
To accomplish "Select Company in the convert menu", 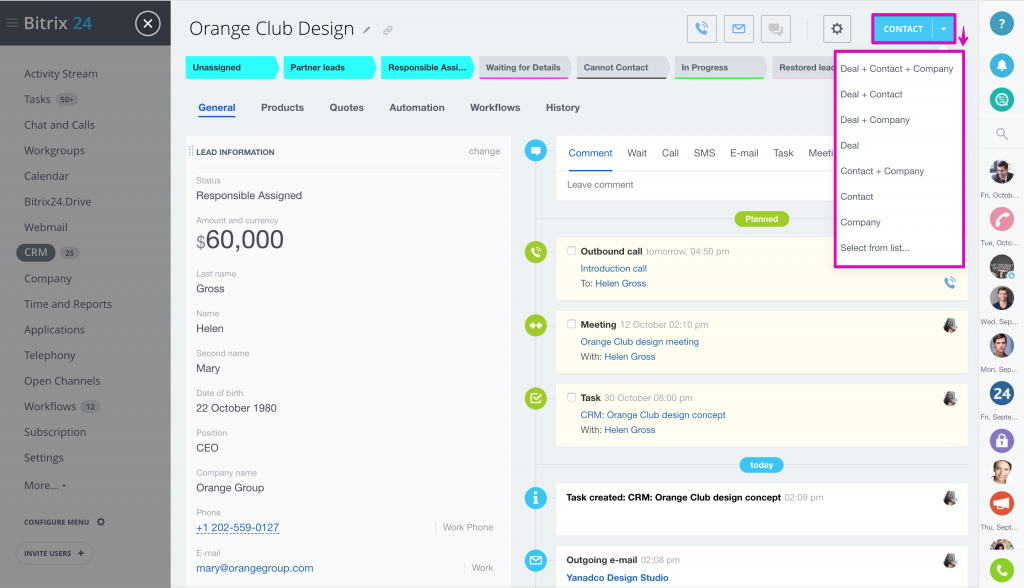I will pos(860,222).
